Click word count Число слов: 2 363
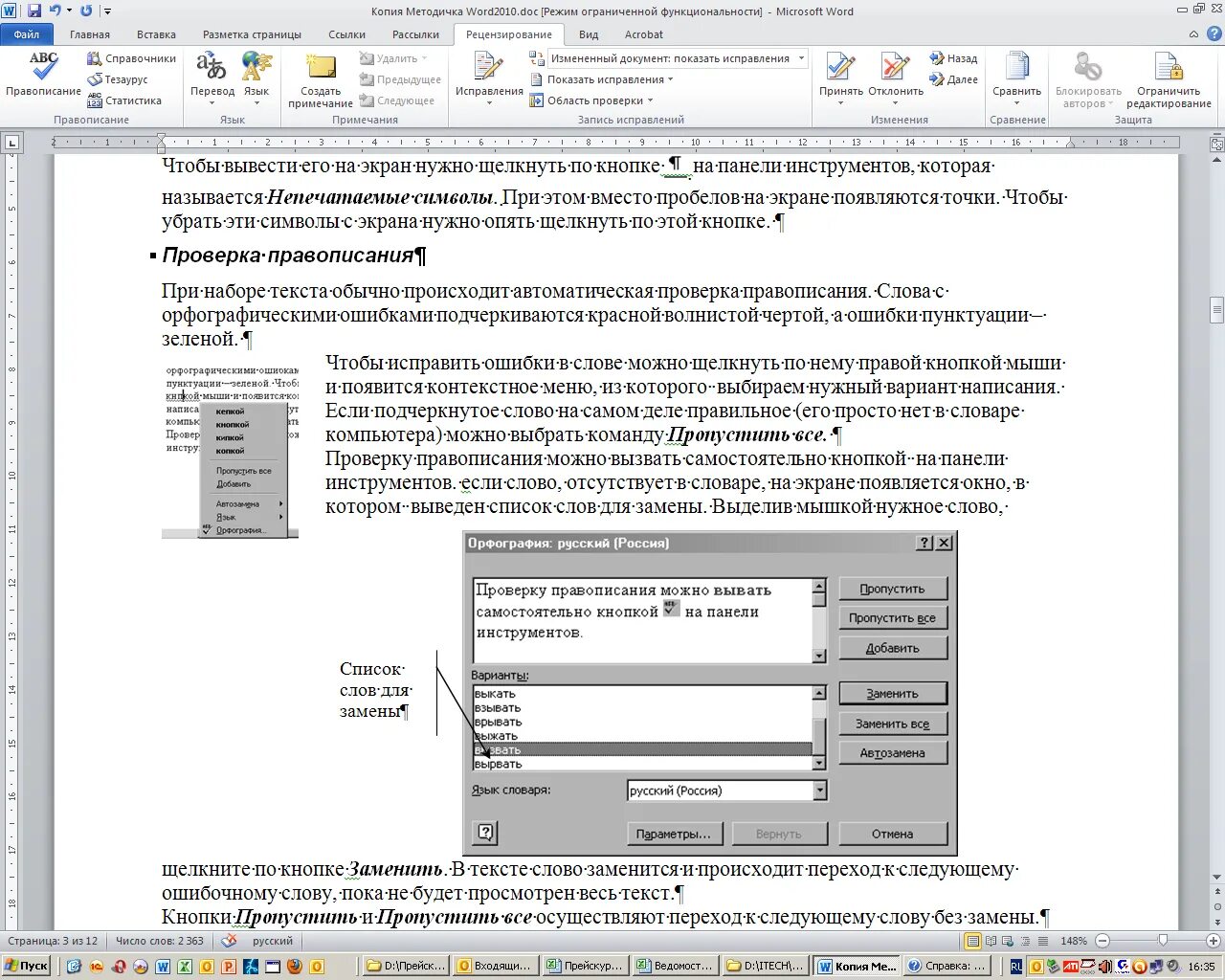 point(160,941)
